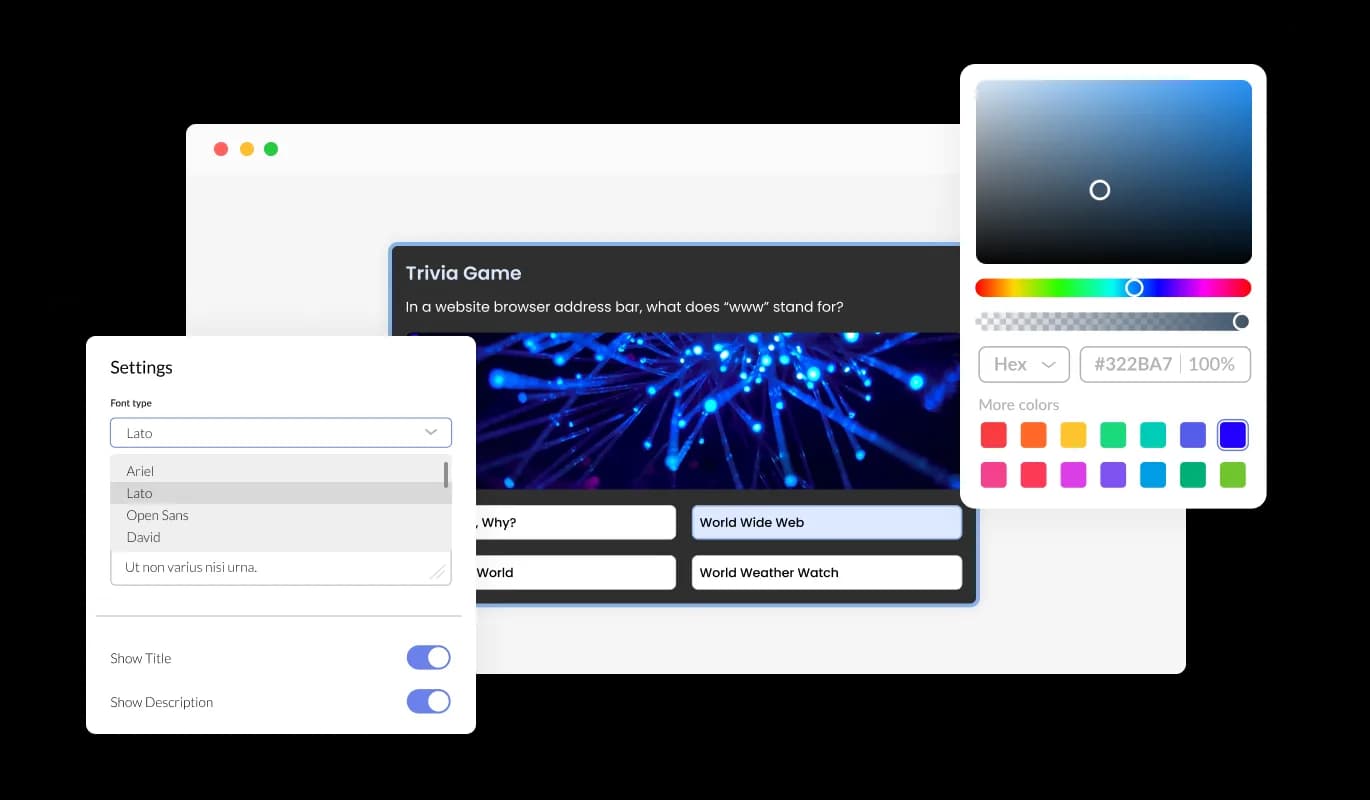Enable the Show Title toggle

click(429, 657)
